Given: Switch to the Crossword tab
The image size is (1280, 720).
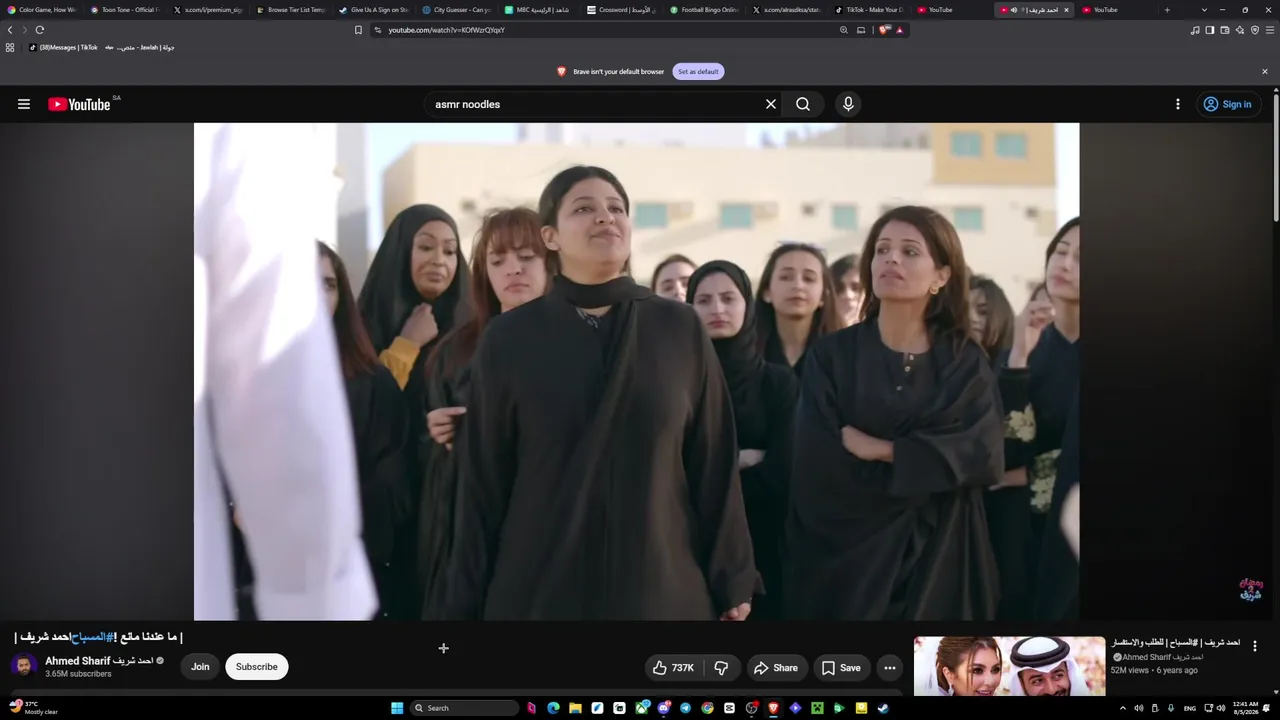Looking at the screenshot, I should [620, 10].
